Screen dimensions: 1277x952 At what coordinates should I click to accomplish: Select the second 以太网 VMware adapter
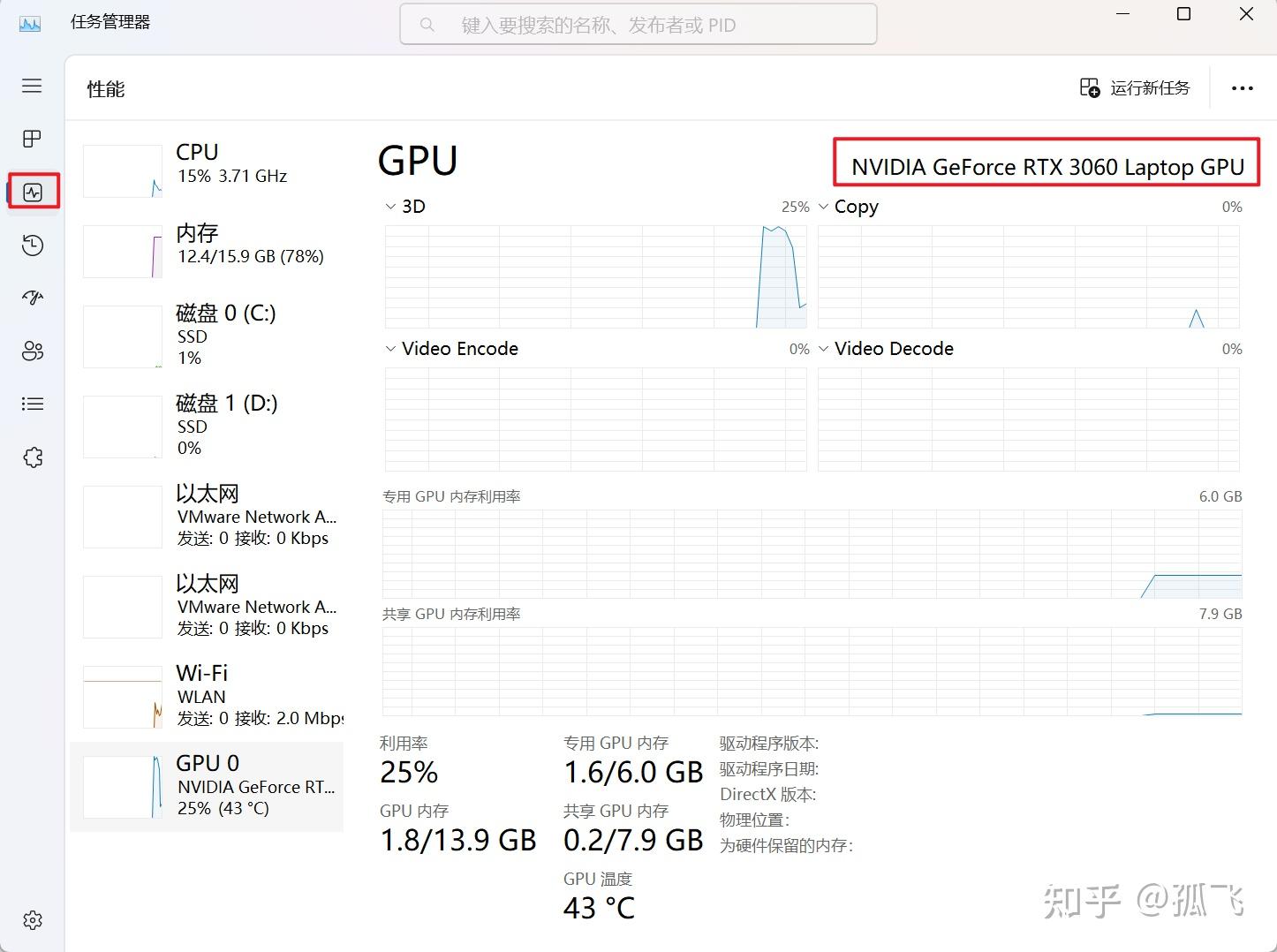click(x=207, y=607)
